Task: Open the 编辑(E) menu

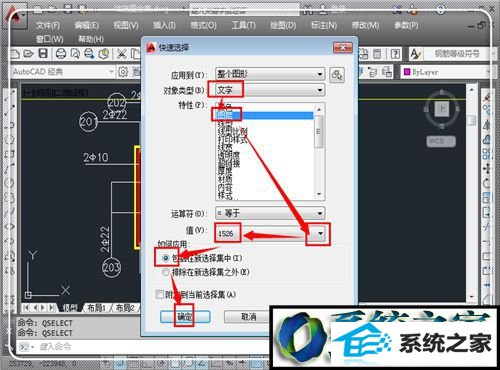Action: point(86,25)
